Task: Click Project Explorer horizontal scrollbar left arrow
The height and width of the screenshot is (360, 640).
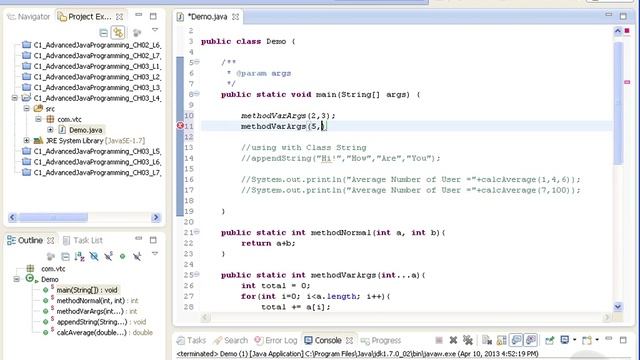Action: point(12,218)
